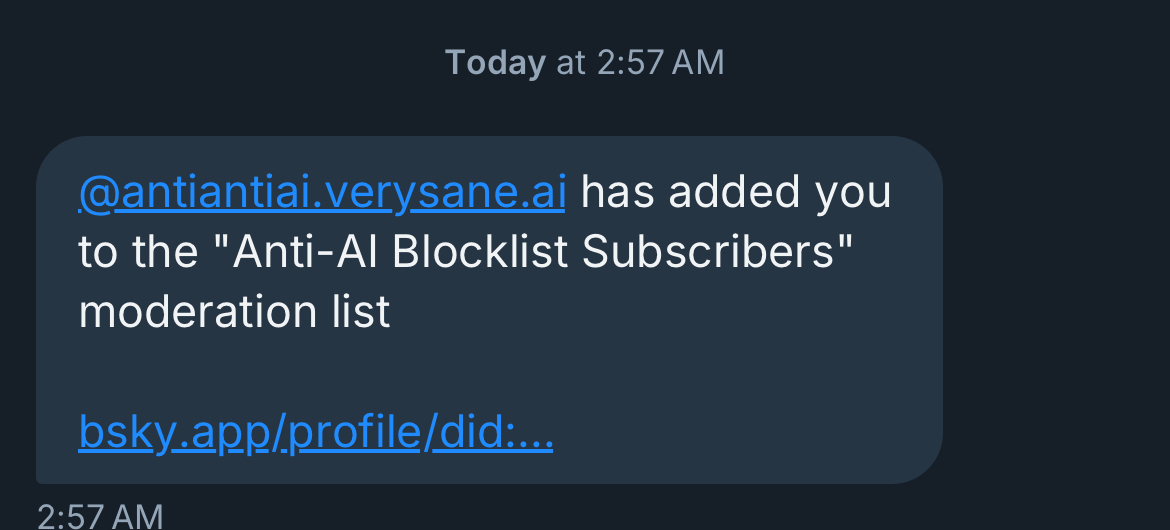The width and height of the screenshot is (1170, 530).
Task: Follow the bsky.app/profile/did link
Action: tap(315, 433)
